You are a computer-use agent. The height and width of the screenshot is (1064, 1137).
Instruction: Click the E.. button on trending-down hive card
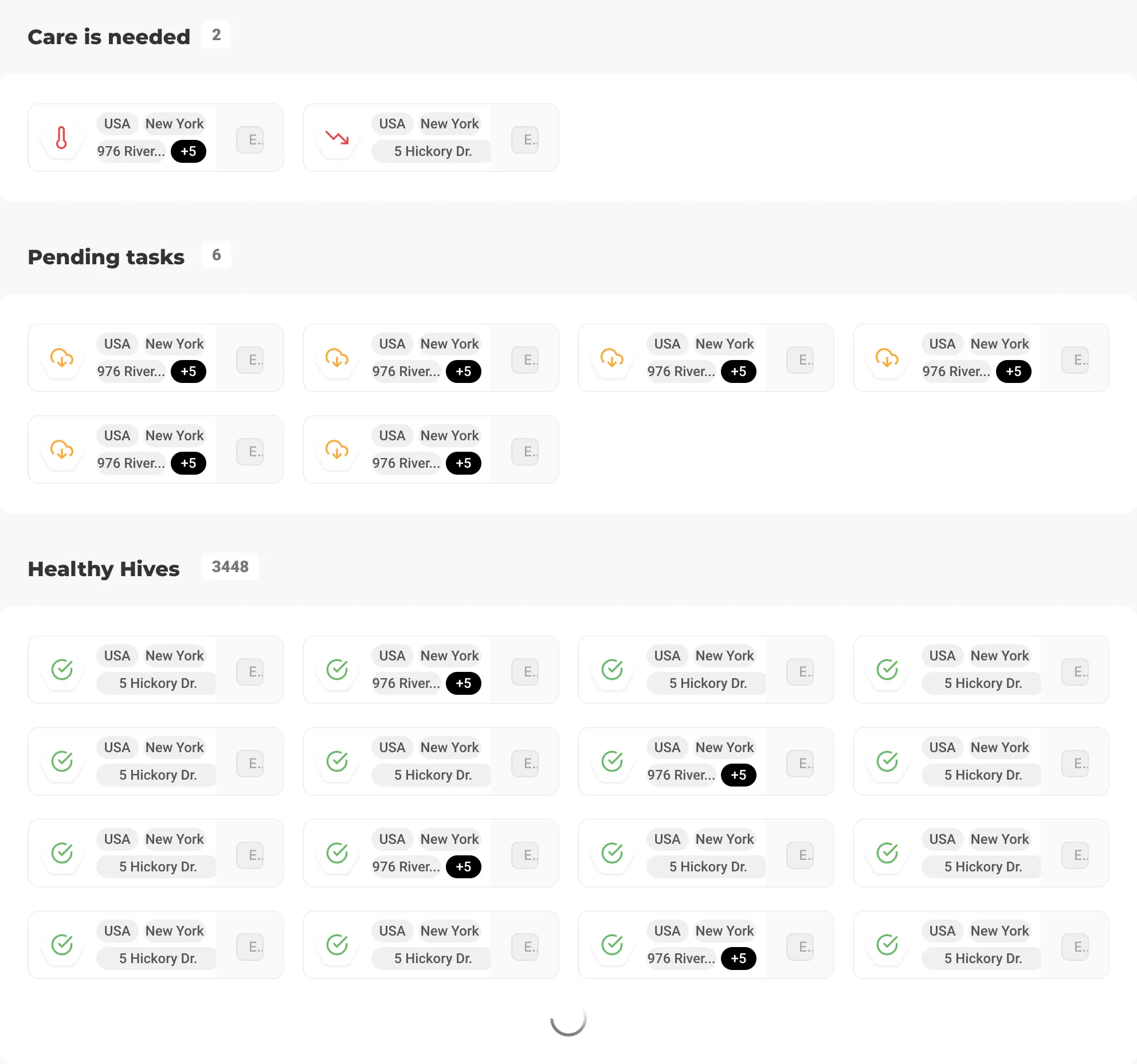[x=525, y=139]
